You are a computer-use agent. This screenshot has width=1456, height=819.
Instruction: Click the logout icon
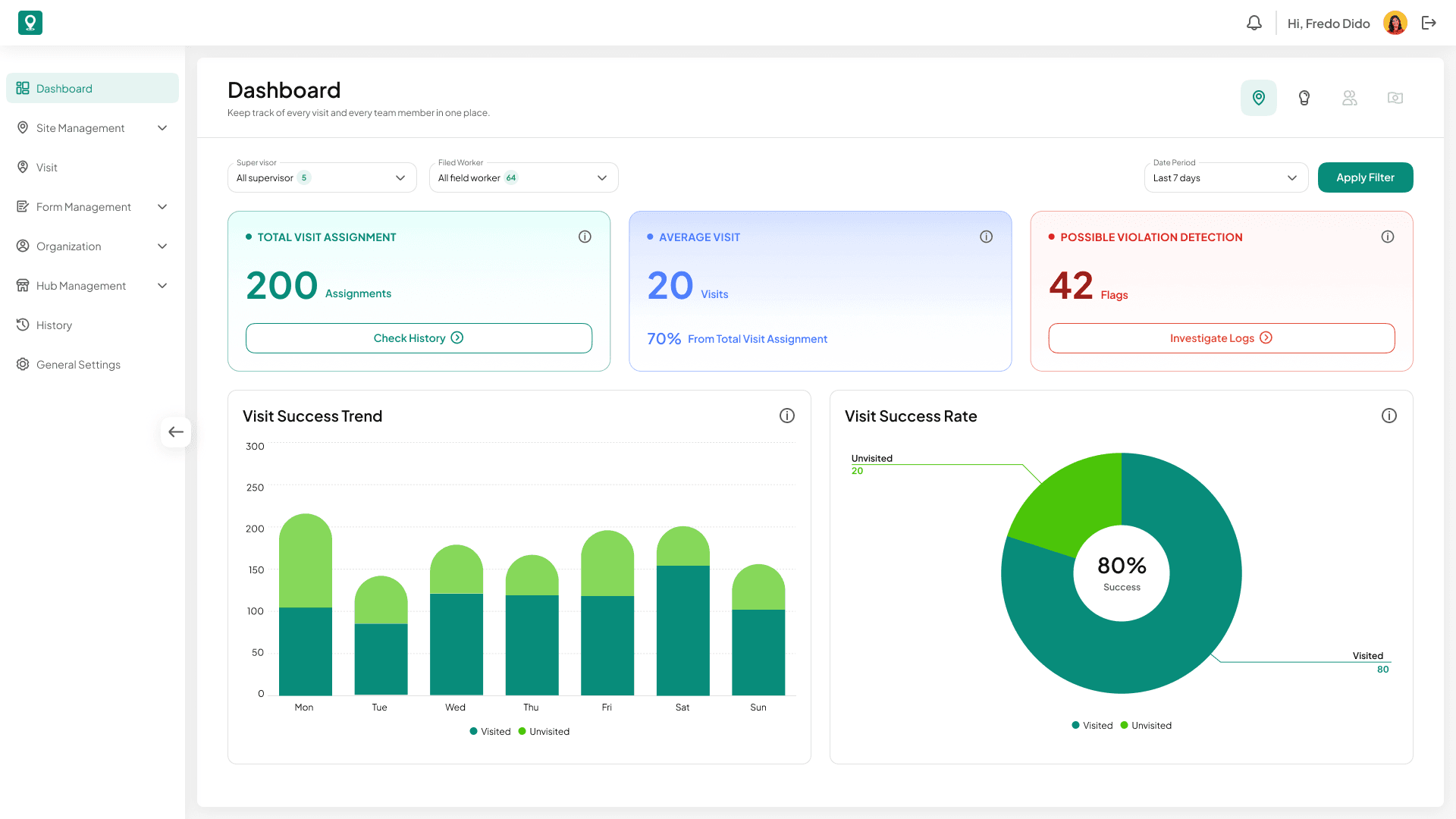tap(1429, 23)
